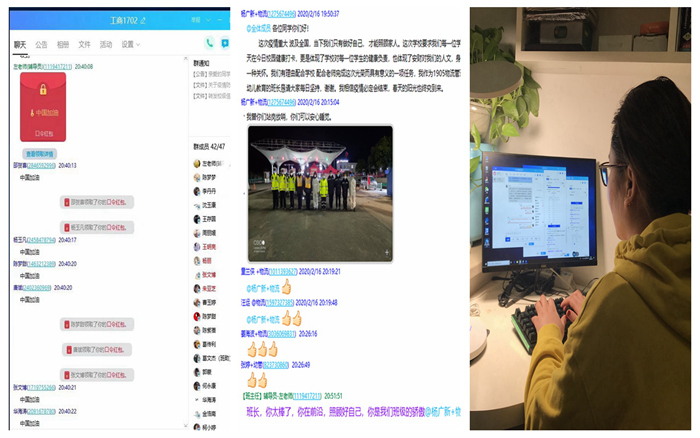
Task: Click the 群成员 42/47 header
Action: 209,145
